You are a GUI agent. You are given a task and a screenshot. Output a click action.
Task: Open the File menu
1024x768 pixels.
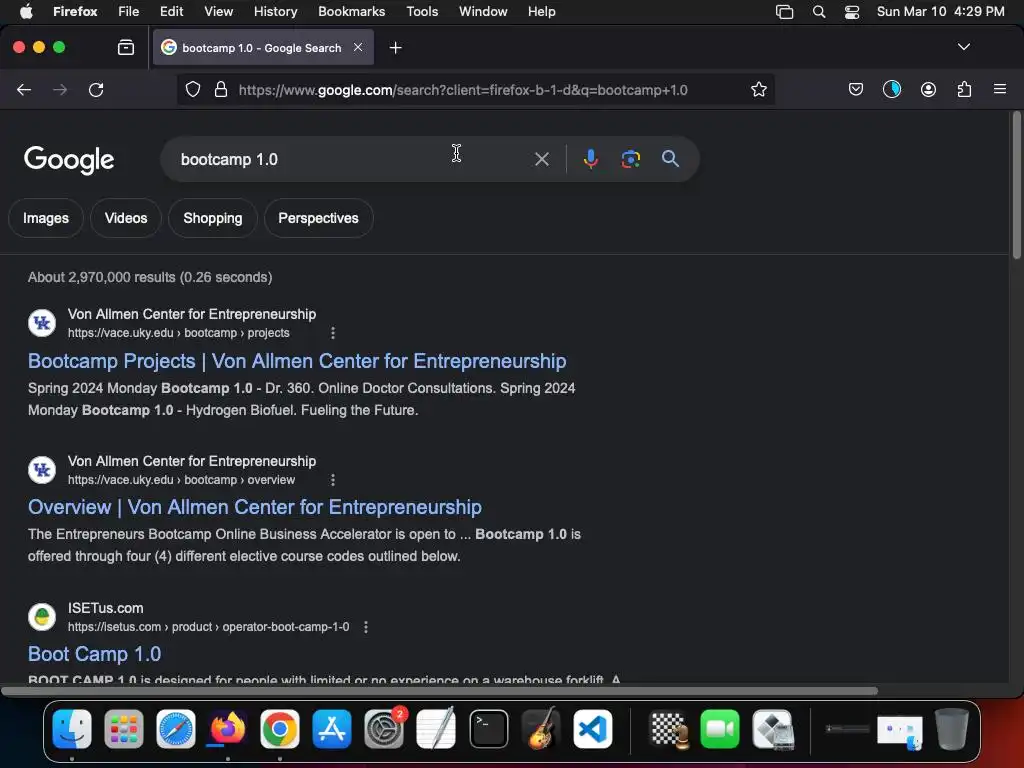tap(129, 11)
